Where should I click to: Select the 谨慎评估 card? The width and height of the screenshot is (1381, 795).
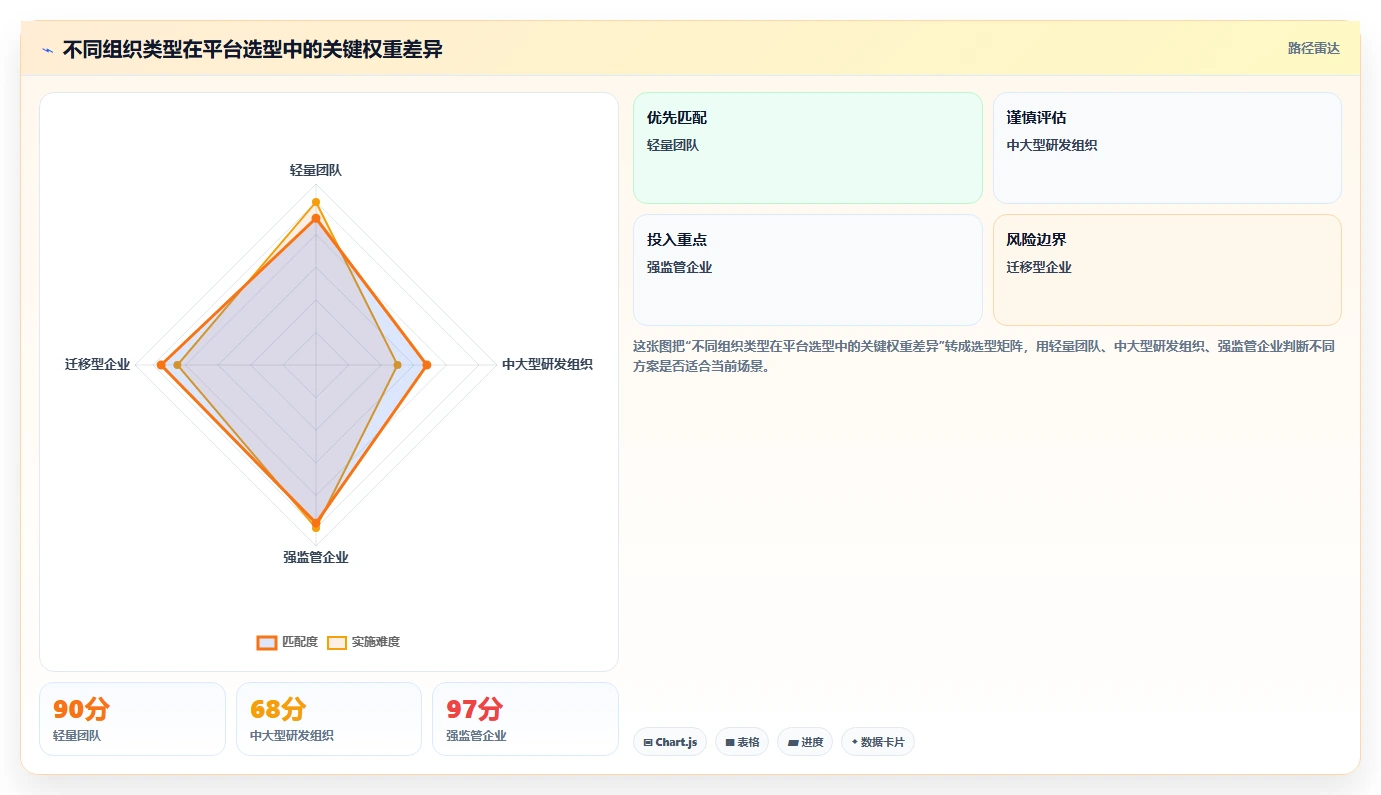pyautogui.click(x=1167, y=148)
